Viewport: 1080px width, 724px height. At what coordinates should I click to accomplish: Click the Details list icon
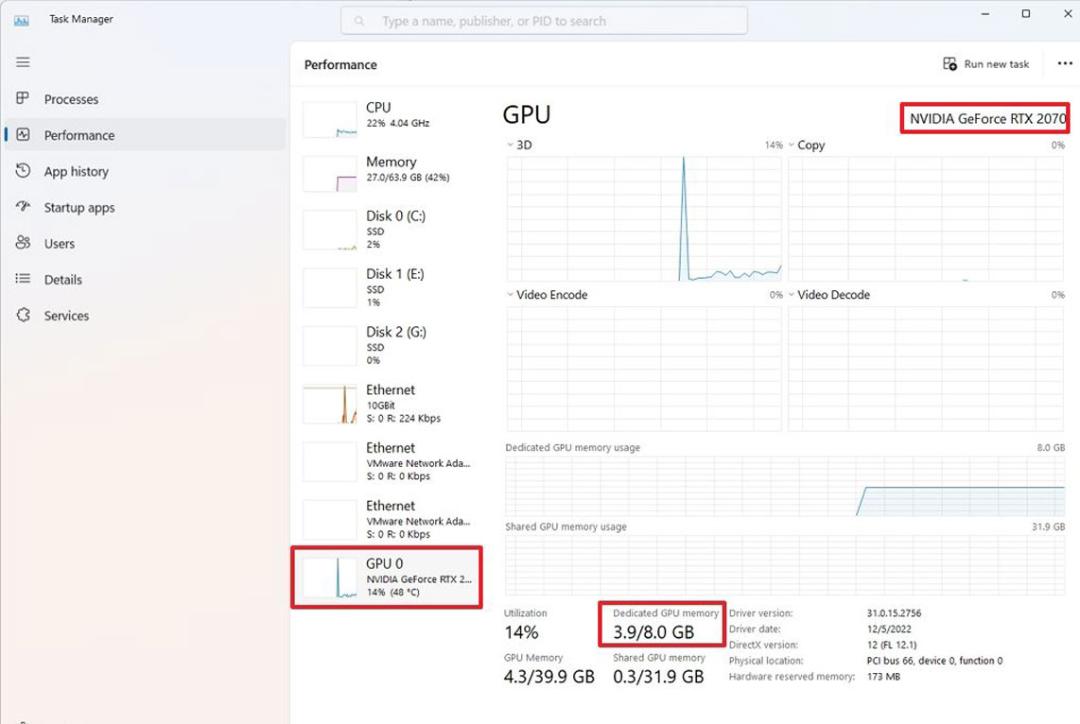point(23,279)
